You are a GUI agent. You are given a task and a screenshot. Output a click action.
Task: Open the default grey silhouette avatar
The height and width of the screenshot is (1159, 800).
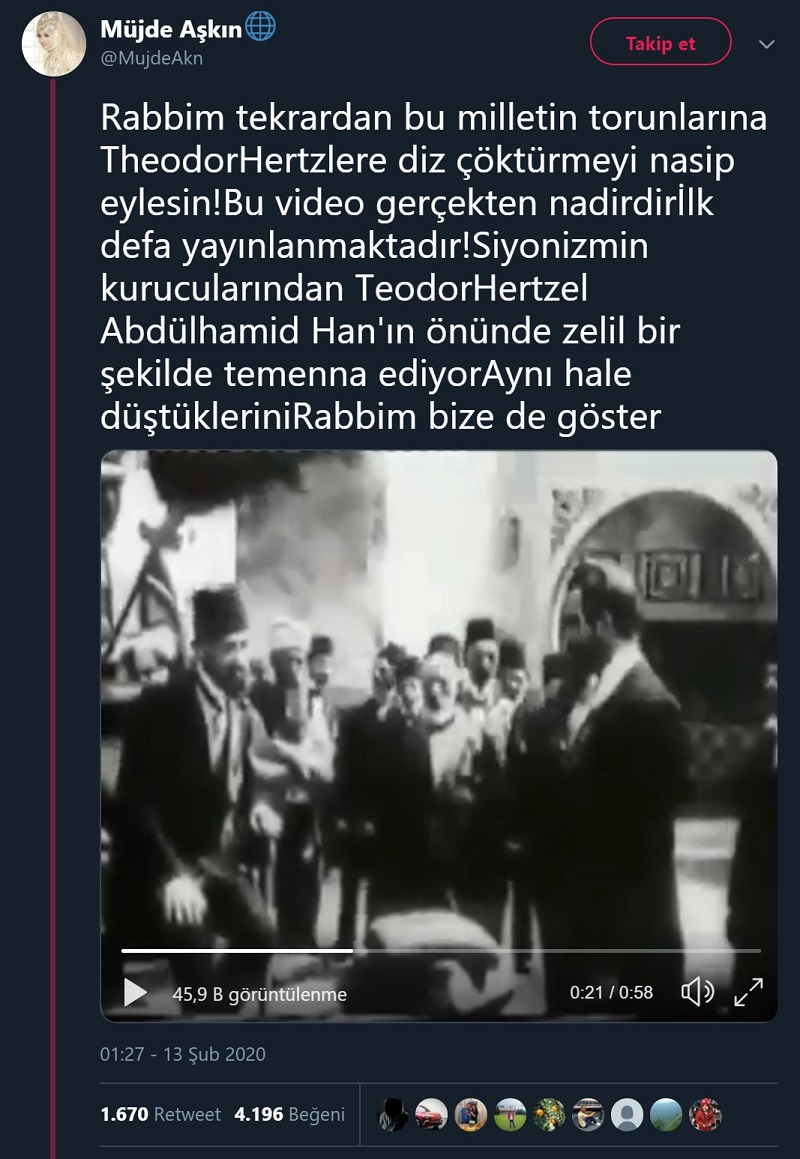point(627,1115)
